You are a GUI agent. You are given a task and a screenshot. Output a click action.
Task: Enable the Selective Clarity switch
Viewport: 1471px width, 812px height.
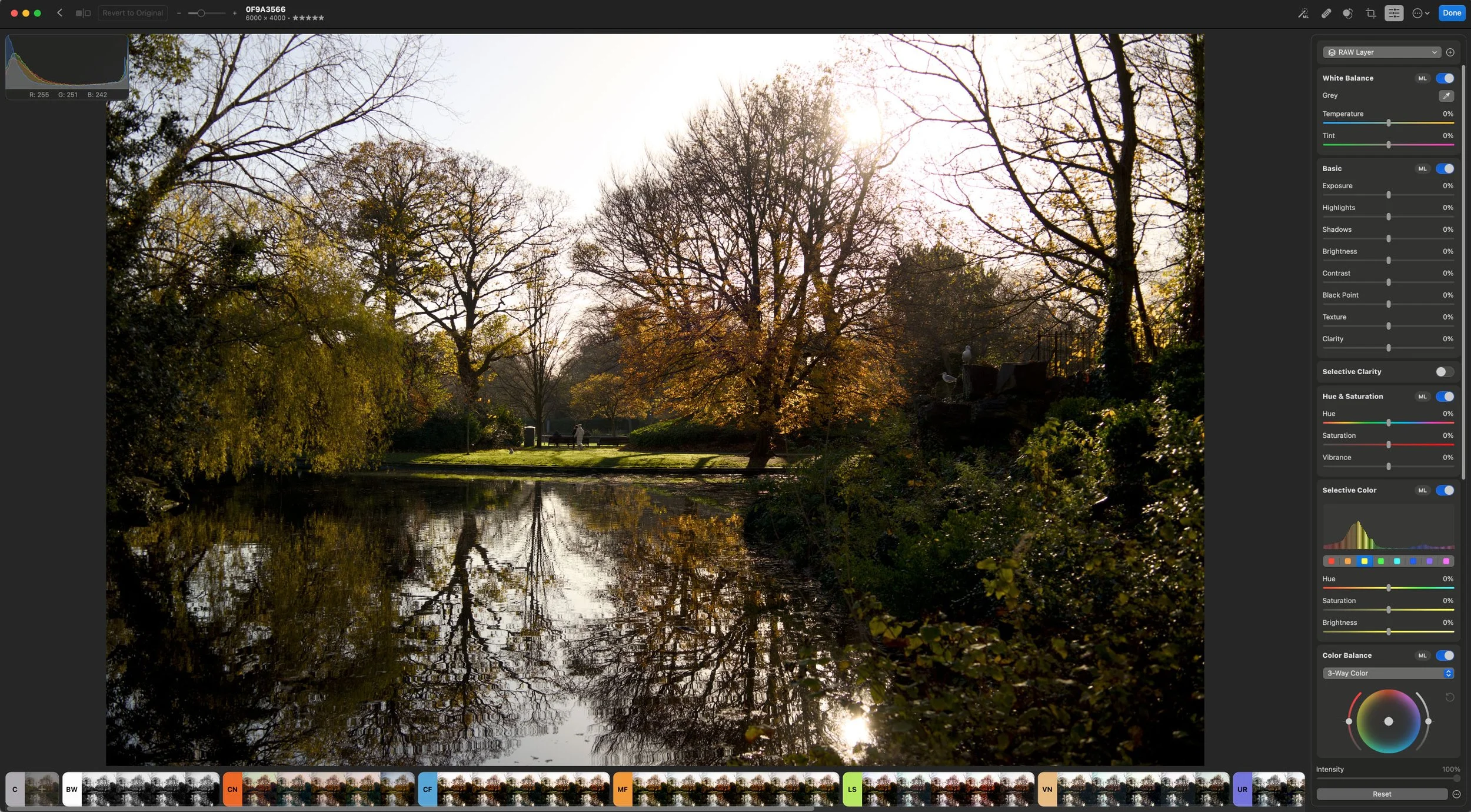1445,372
